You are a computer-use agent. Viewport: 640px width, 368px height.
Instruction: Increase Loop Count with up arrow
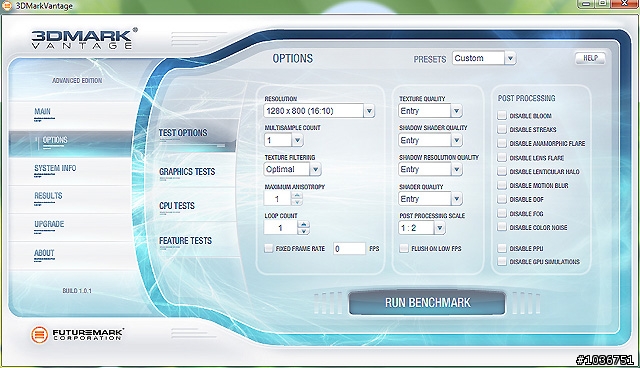(303, 224)
